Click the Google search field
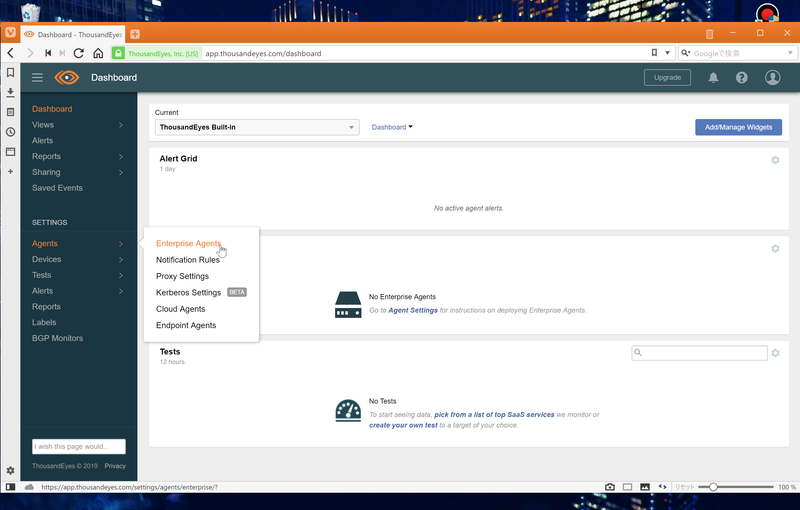This screenshot has height=510, width=800. 737,53
